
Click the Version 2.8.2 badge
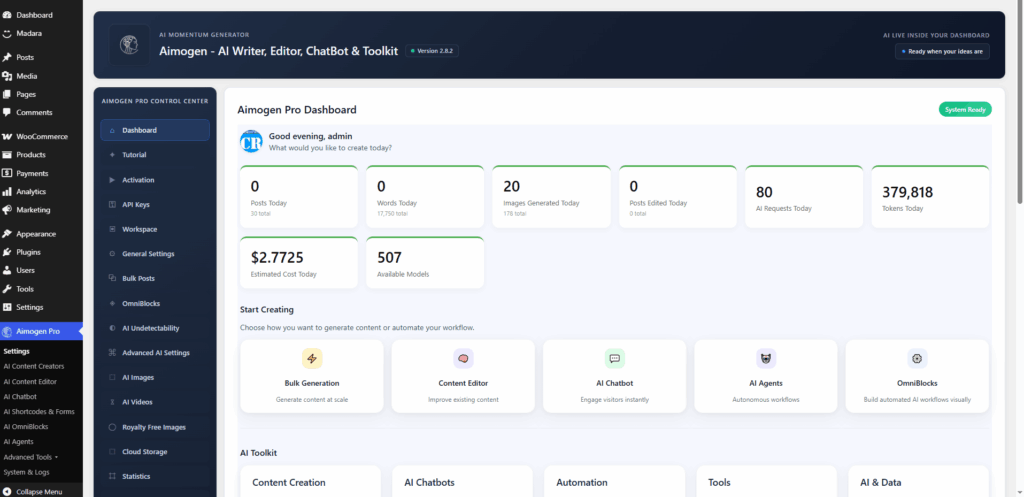[432, 50]
